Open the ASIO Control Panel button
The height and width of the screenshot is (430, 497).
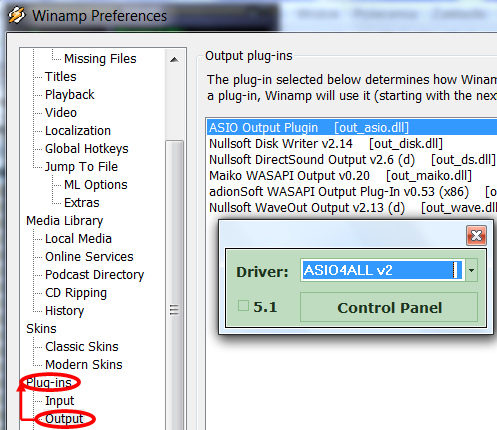[389, 307]
